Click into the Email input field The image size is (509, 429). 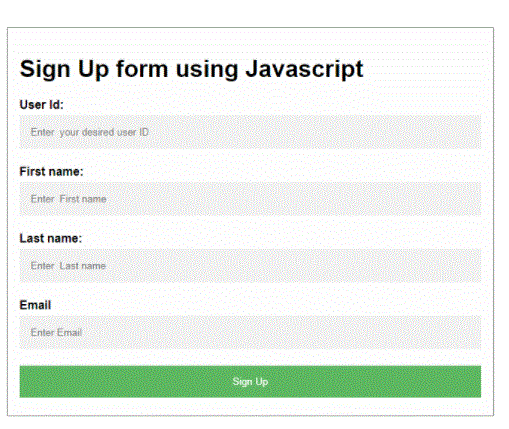250,332
